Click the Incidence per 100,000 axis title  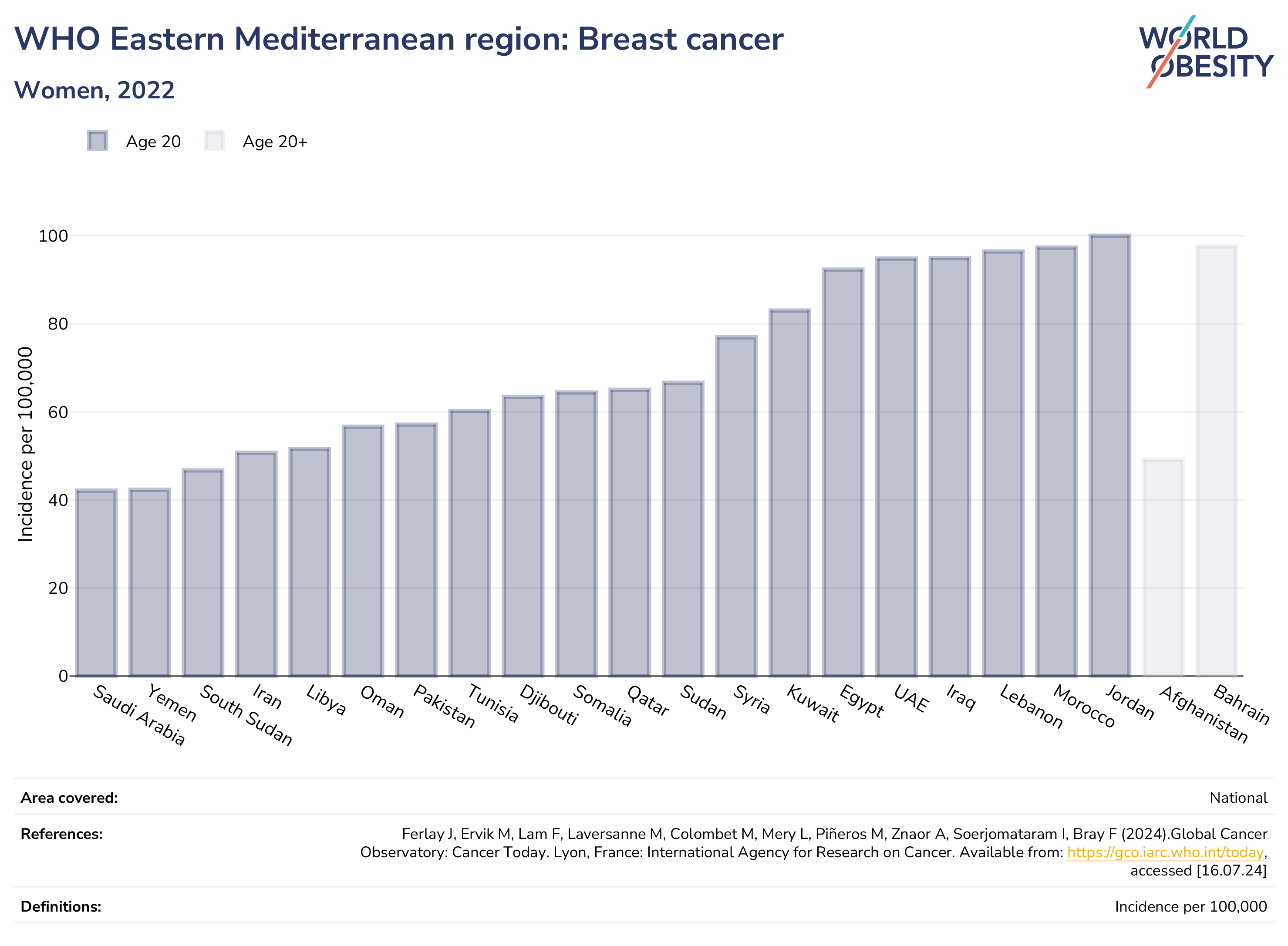[x=25, y=444]
